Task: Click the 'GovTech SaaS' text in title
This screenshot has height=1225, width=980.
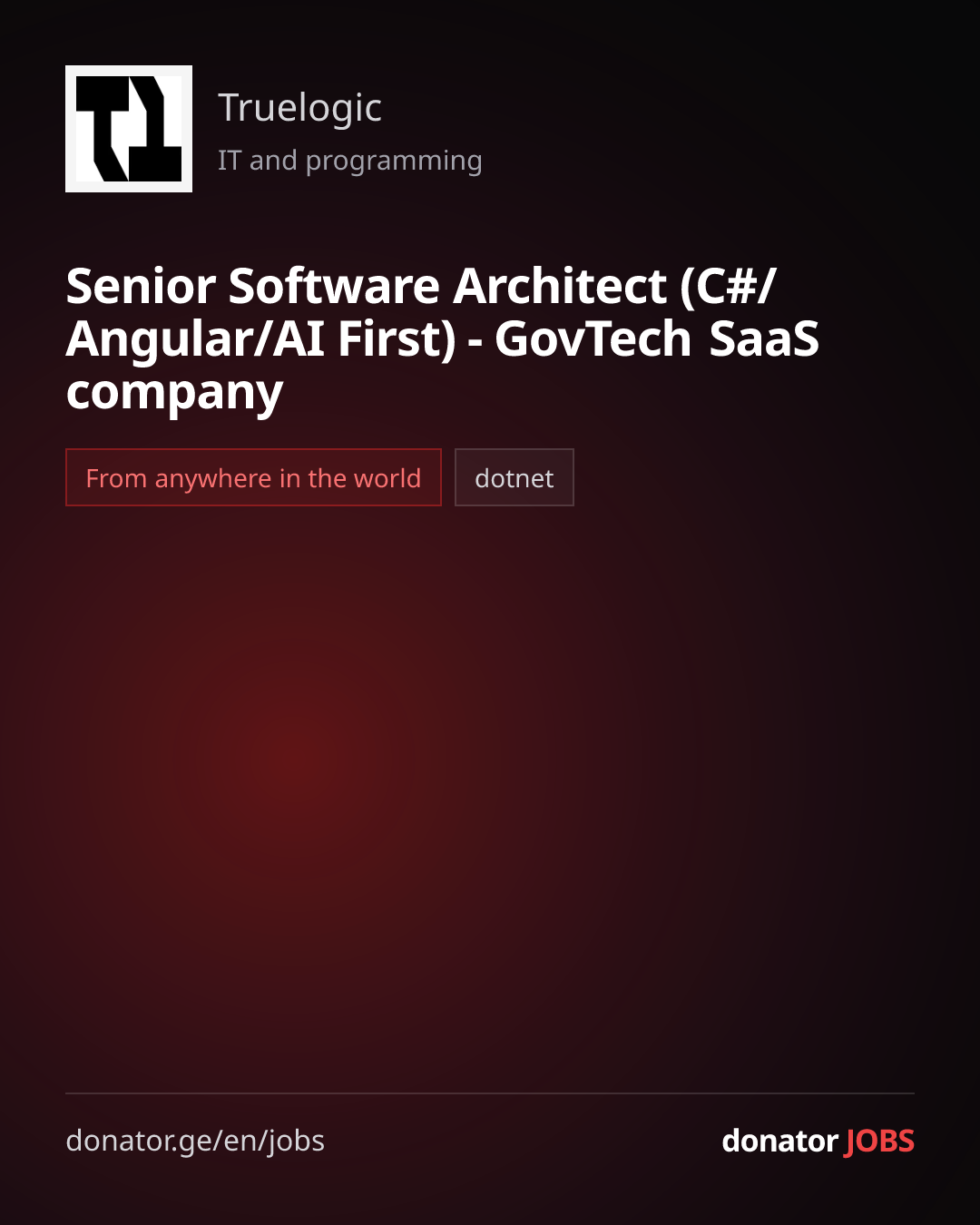Action: [657, 339]
